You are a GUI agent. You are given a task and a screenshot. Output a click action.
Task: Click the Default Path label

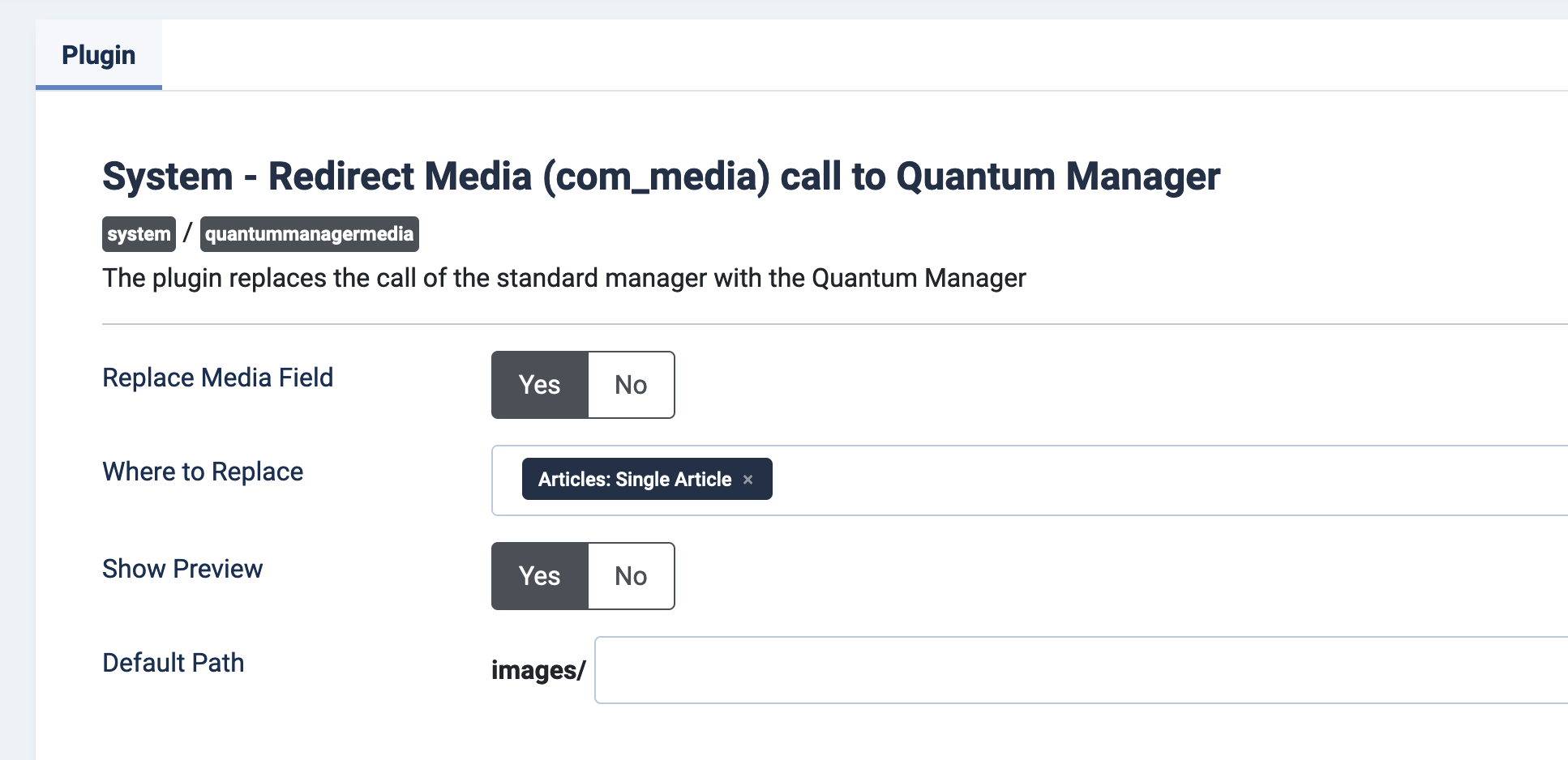[x=173, y=663]
